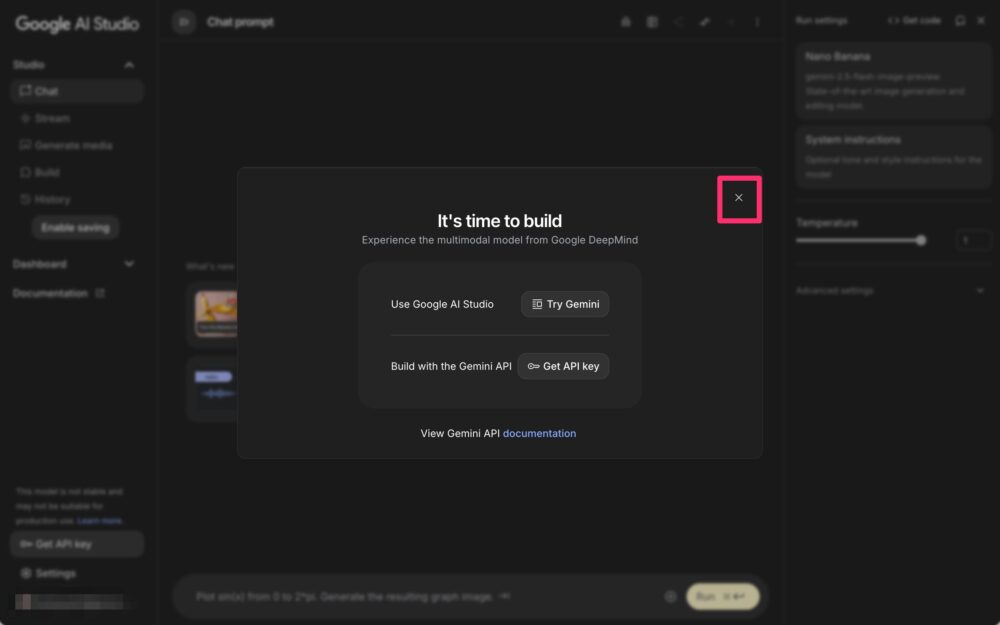
Task: Click the Try Gemini button
Action: (565, 304)
